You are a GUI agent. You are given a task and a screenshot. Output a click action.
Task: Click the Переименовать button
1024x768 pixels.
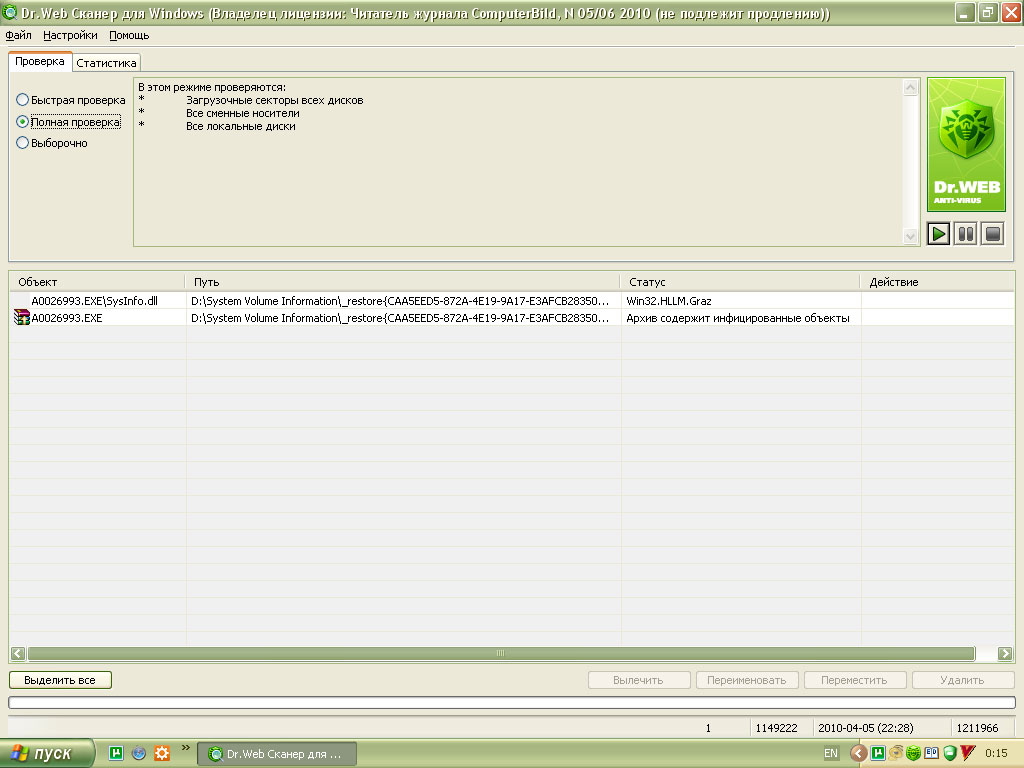pos(746,680)
